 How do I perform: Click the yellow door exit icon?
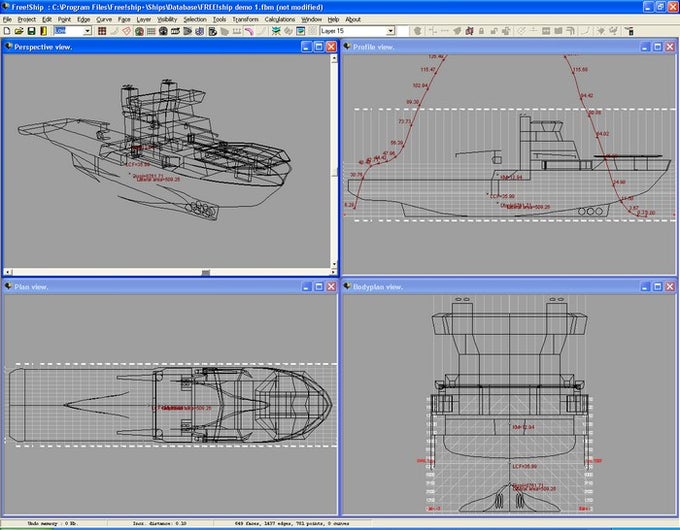coord(43,31)
